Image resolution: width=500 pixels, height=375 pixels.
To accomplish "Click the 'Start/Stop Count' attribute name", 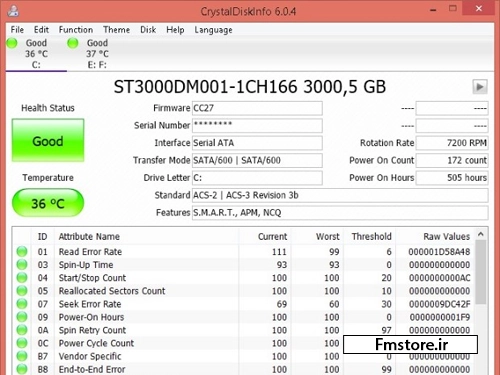I will tap(92, 278).
